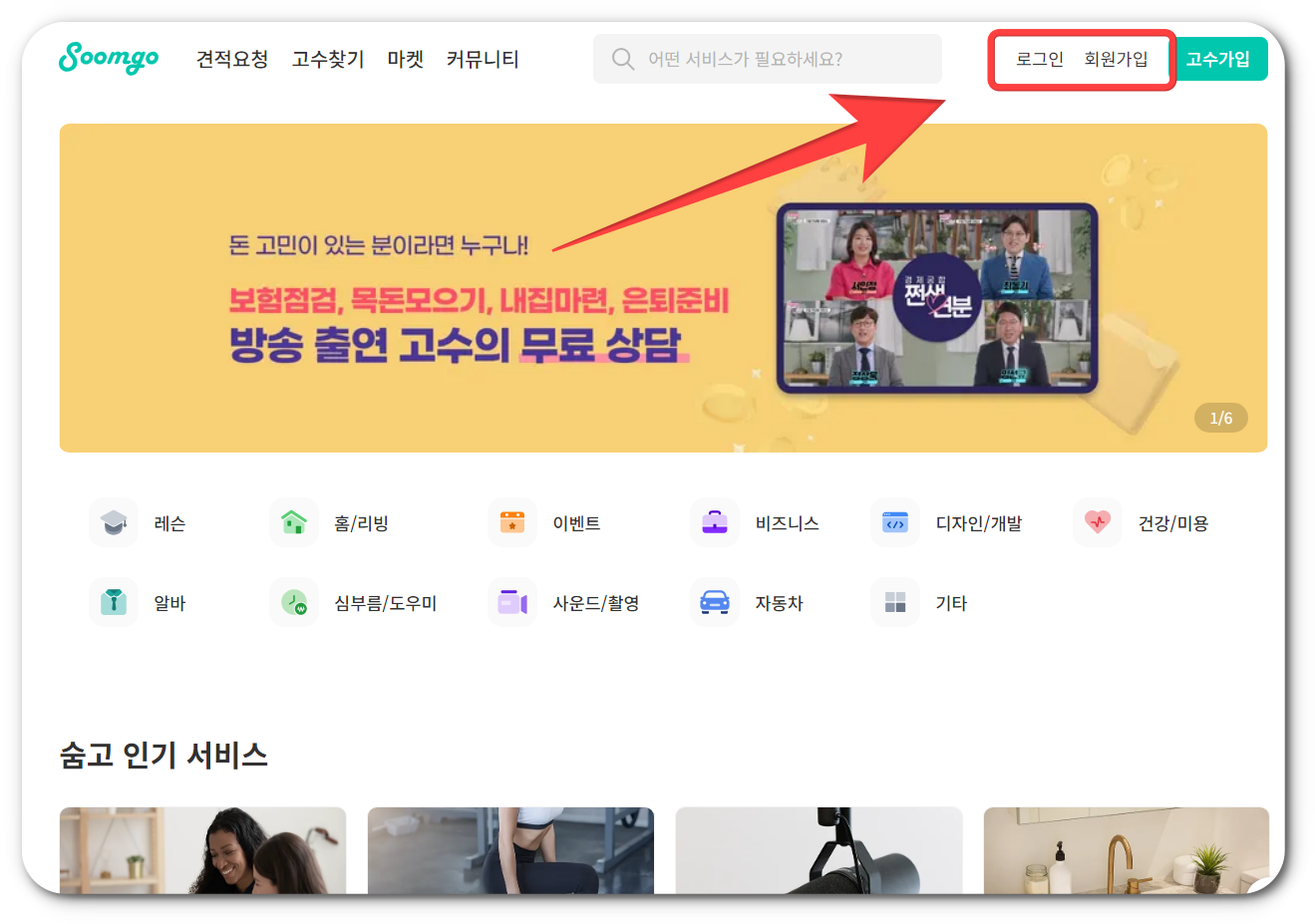Image resolution: width=1315 pixels, height=924 pixels.
Task: Click the 건강/미용 heart icon
Action: [x=1097, y=522]
